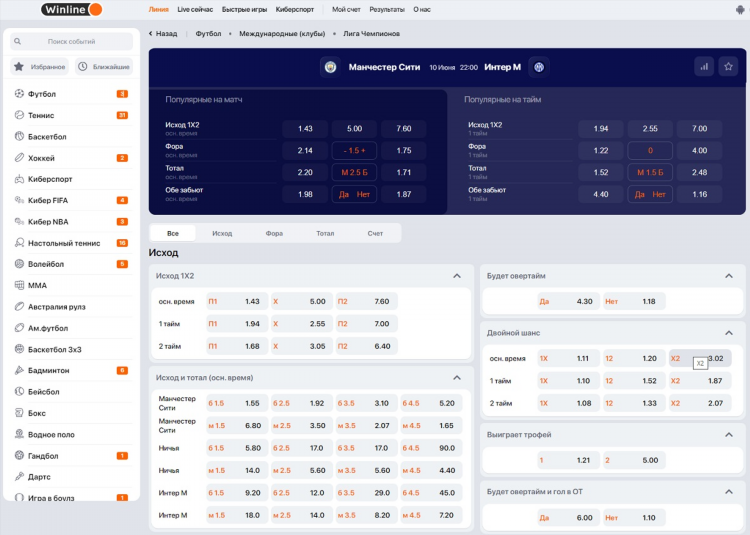Screen dimensions: 750x535
Task: Open О нас menu item
Action: click(x=422, y=10)
